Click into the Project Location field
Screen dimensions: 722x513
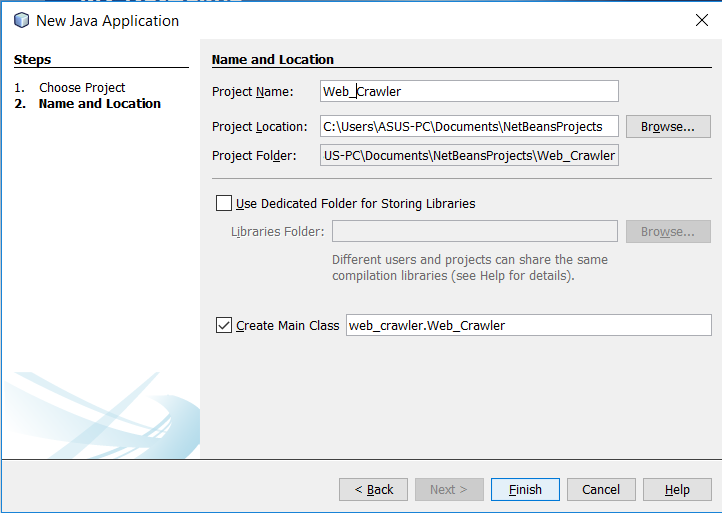(x=469, y=127)
